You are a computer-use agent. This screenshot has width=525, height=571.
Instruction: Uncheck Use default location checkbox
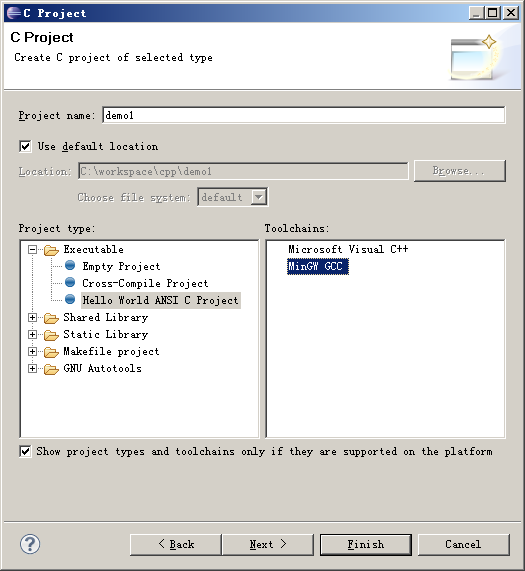tap(25, 146)
